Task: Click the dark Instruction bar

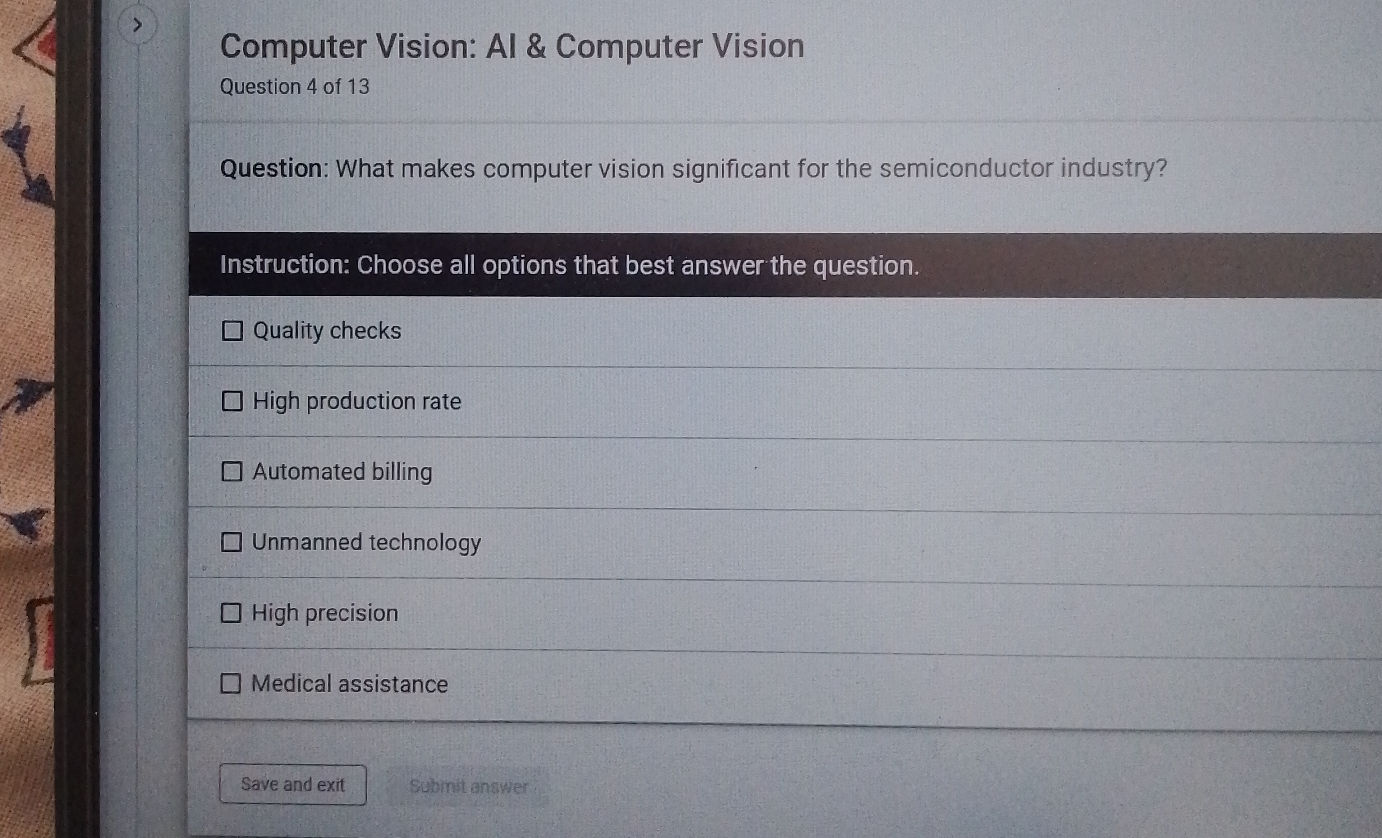Action: coord(785,265)
